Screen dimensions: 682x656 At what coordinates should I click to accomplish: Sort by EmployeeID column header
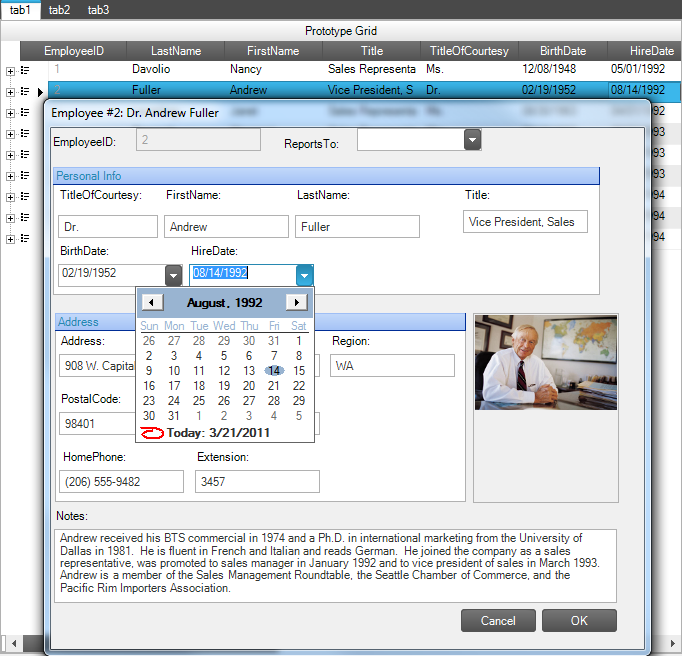tap(74, 51)
